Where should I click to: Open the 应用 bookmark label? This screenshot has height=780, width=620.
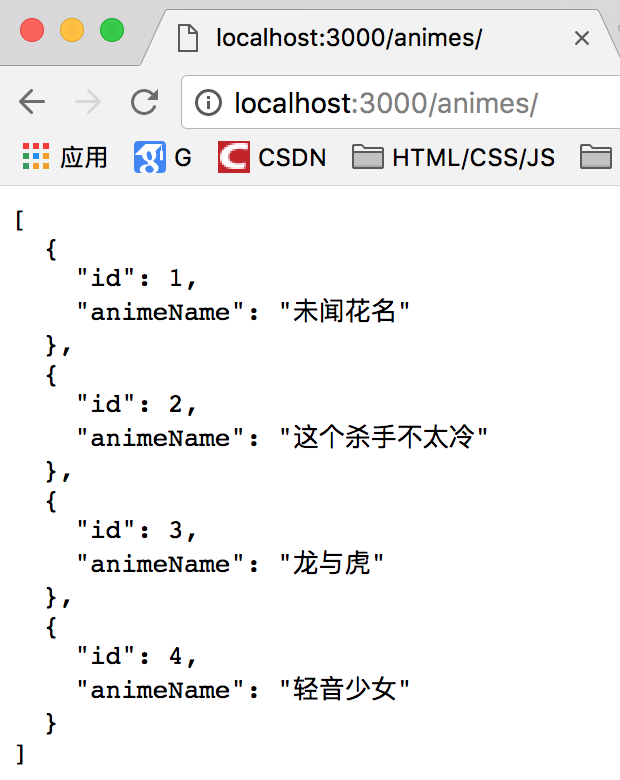tap(84, 158)
